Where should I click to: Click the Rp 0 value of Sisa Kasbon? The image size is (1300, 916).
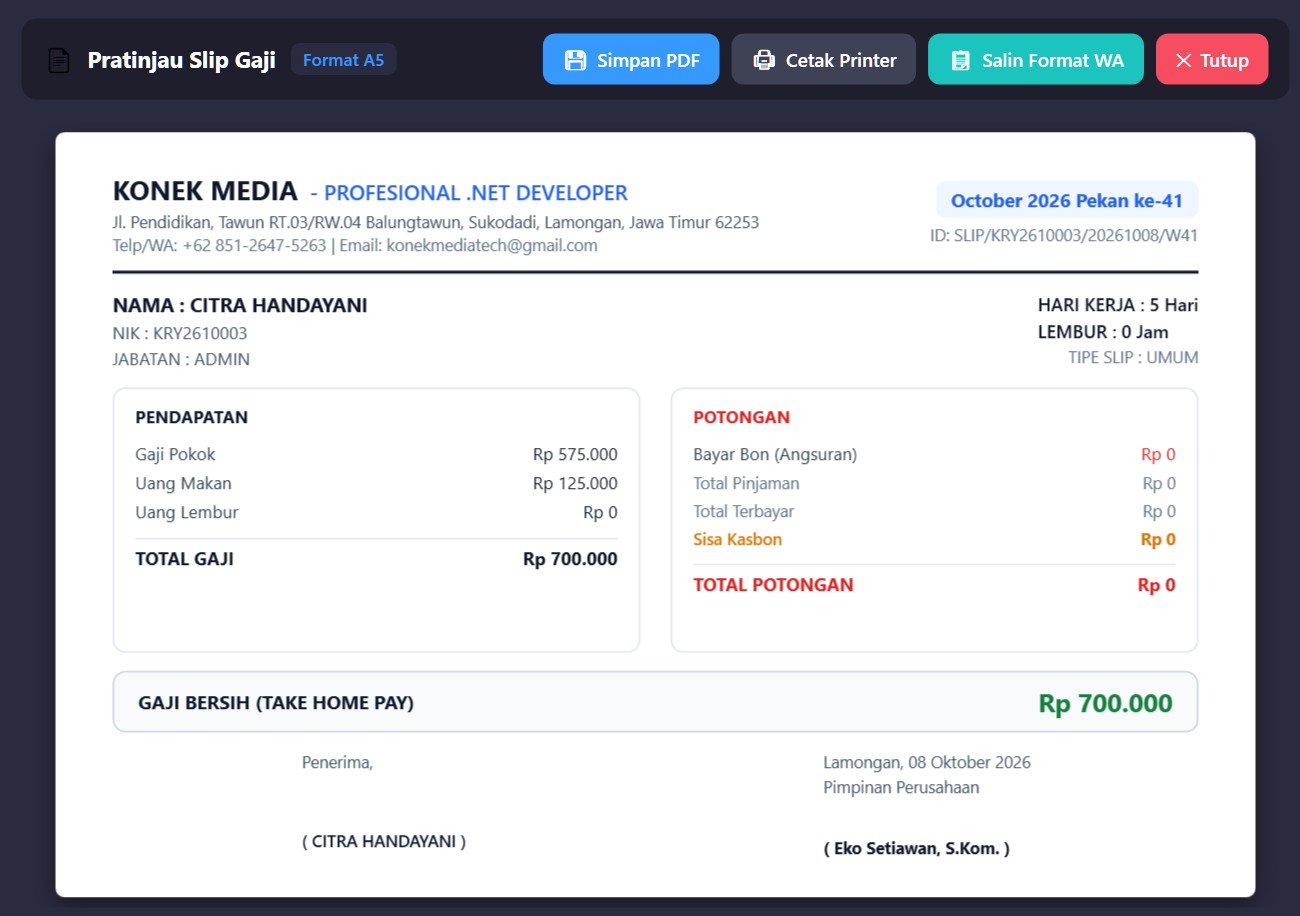coord(1159,539)
